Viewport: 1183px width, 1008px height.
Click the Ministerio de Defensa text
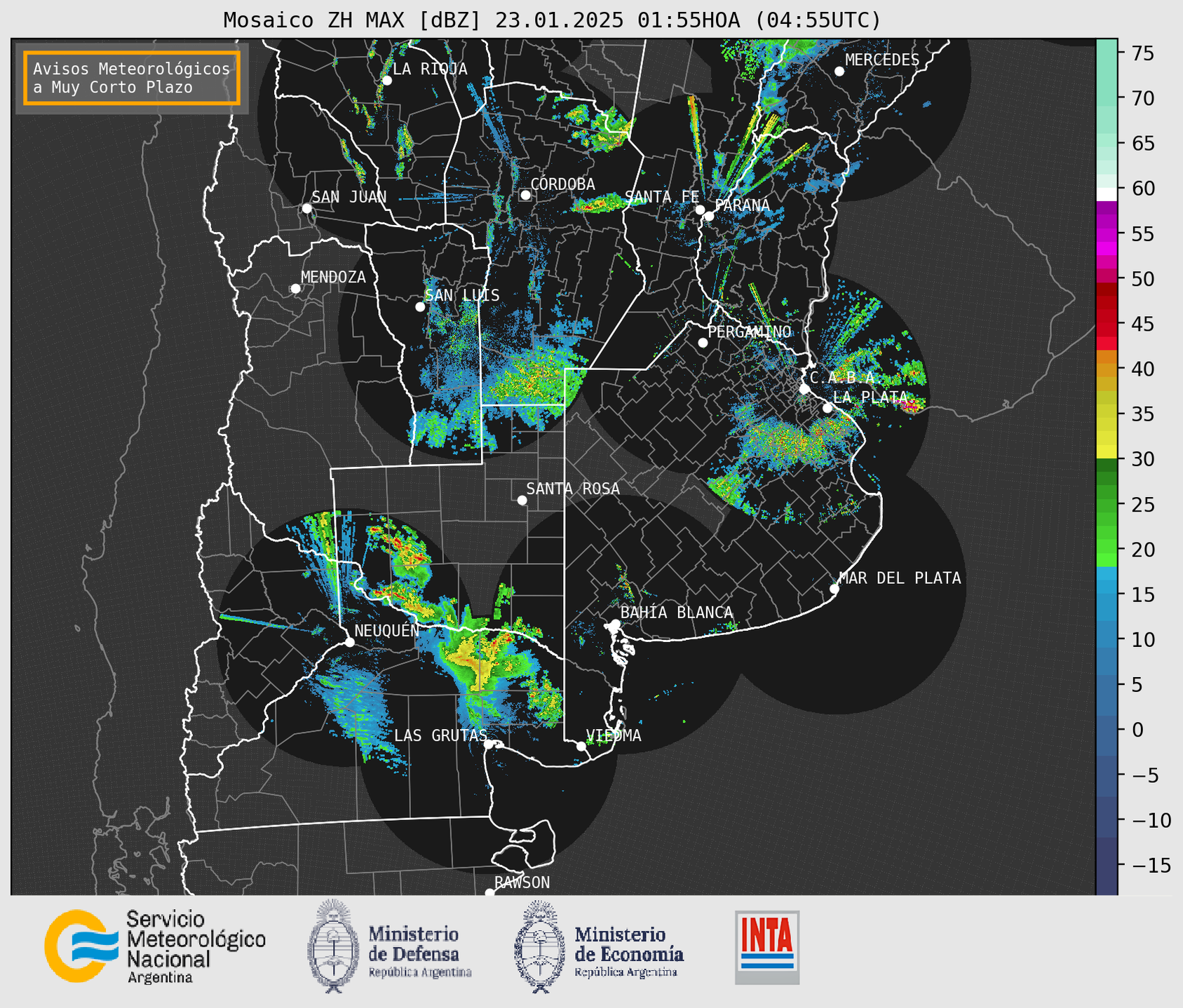click(419, 951)
